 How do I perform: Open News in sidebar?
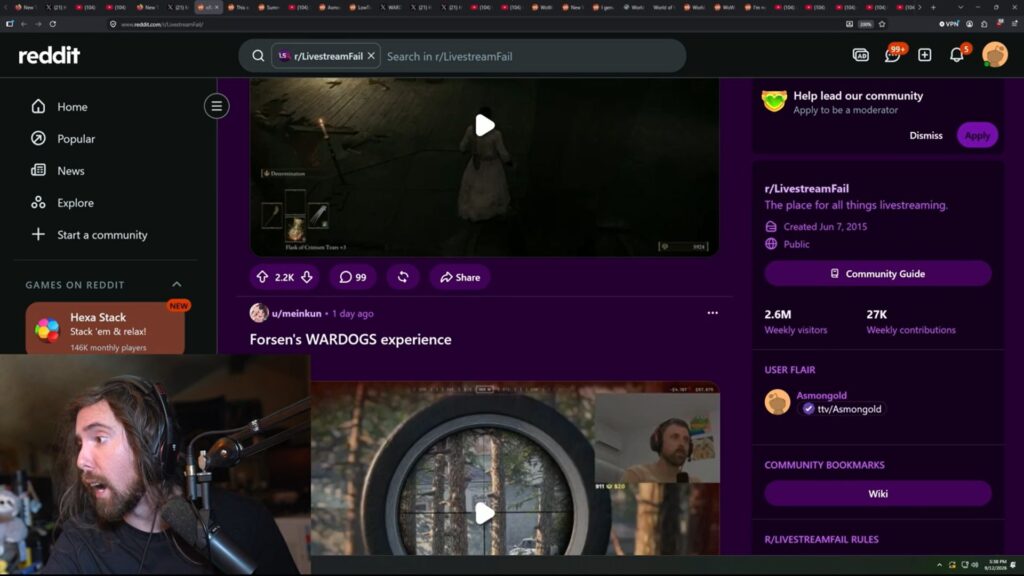[x=71, y=171]
